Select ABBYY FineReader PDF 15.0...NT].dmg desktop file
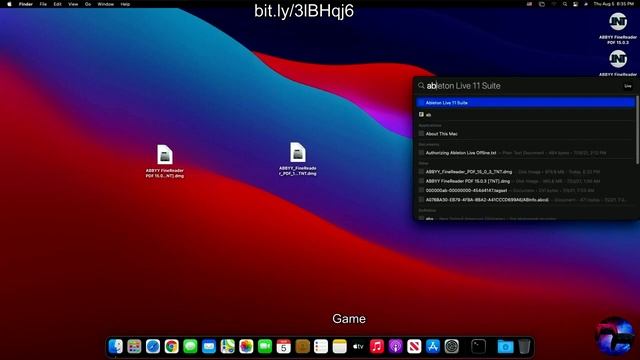 165,161
